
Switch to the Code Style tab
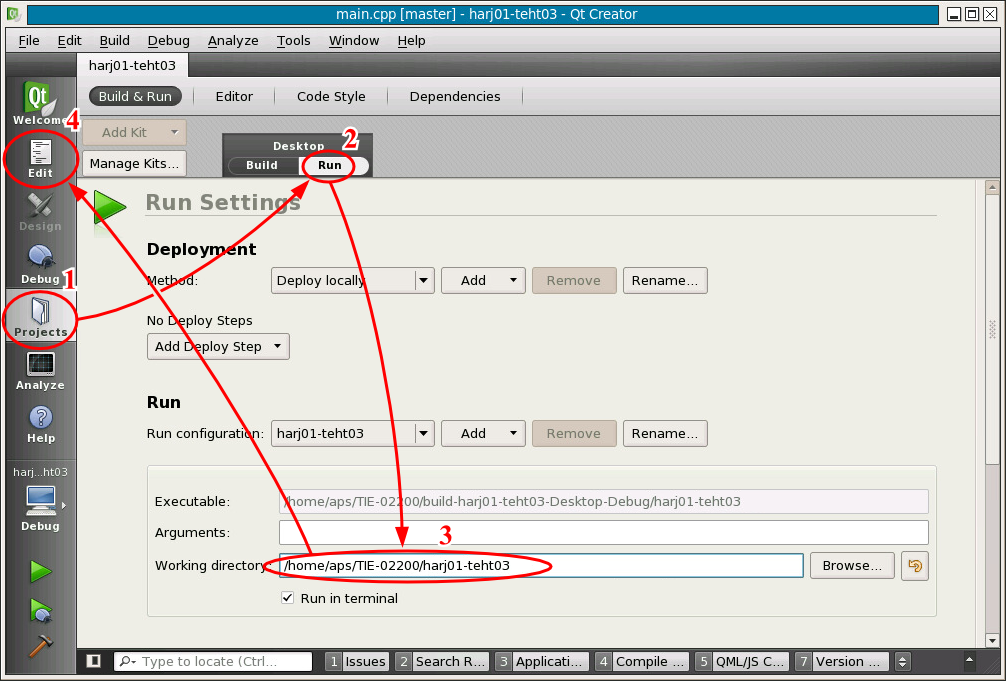[x=331, y=97]
